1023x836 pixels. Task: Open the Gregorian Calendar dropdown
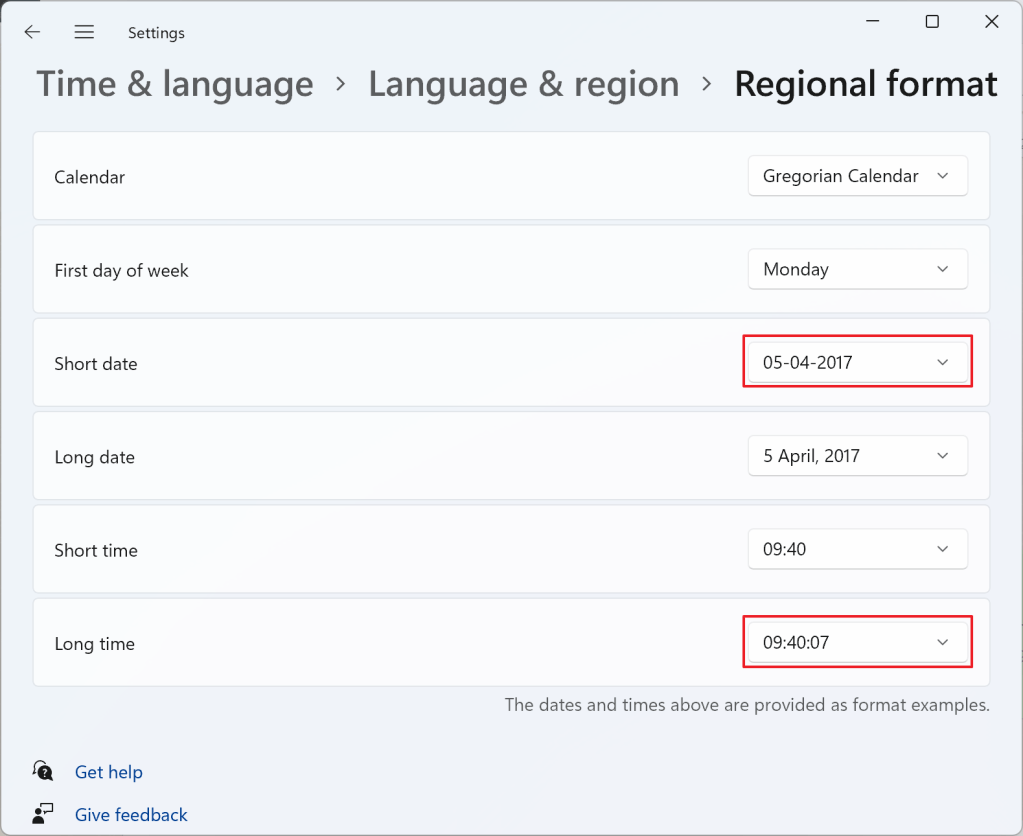coord(857,176)
